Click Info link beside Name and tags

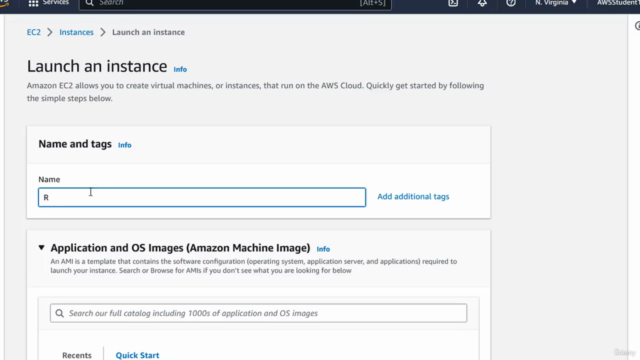point(124,145)
